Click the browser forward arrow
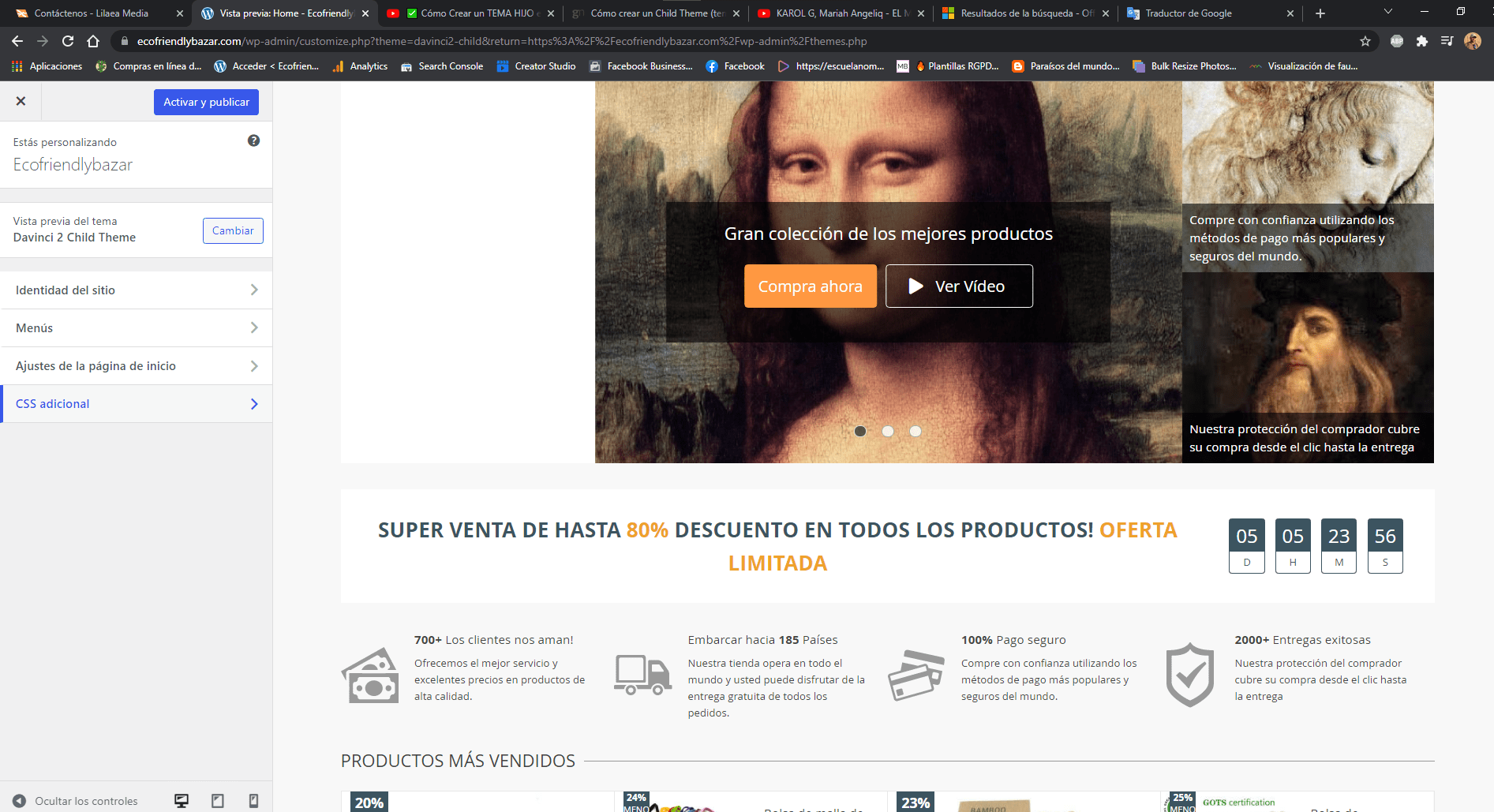This screenshot has height=812, width=1494. [x=43, y=41]
